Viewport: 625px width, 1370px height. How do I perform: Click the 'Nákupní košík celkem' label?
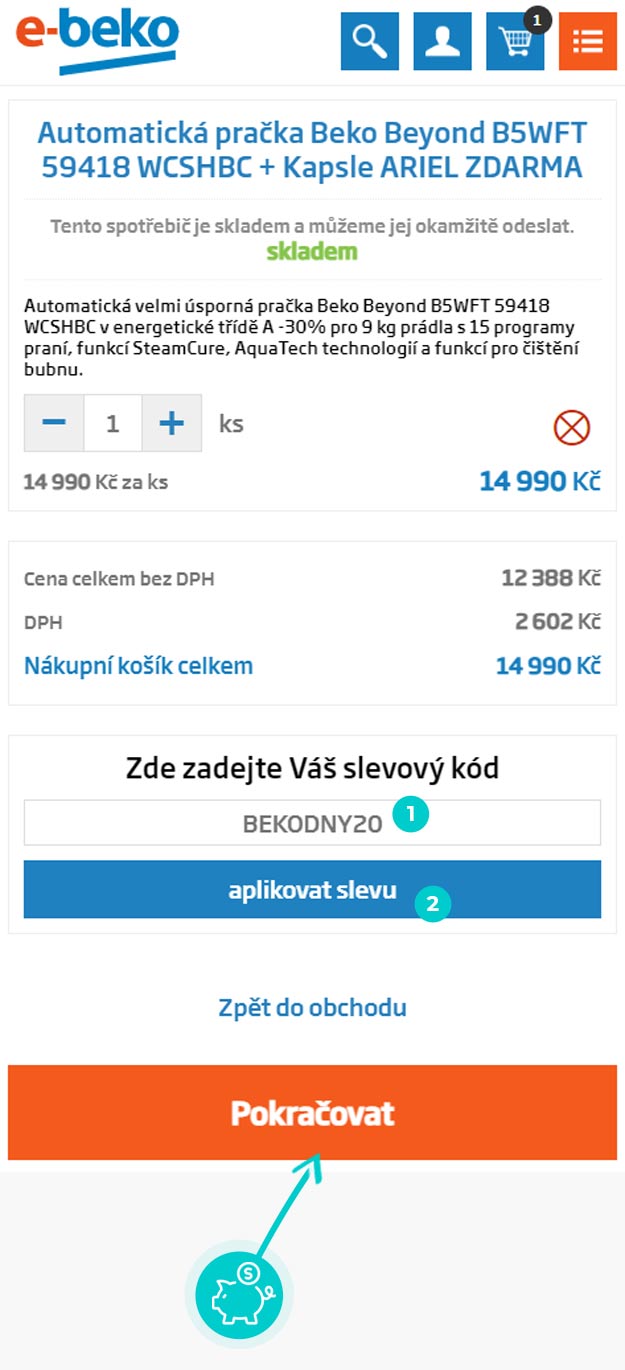[x=138, y=666]
